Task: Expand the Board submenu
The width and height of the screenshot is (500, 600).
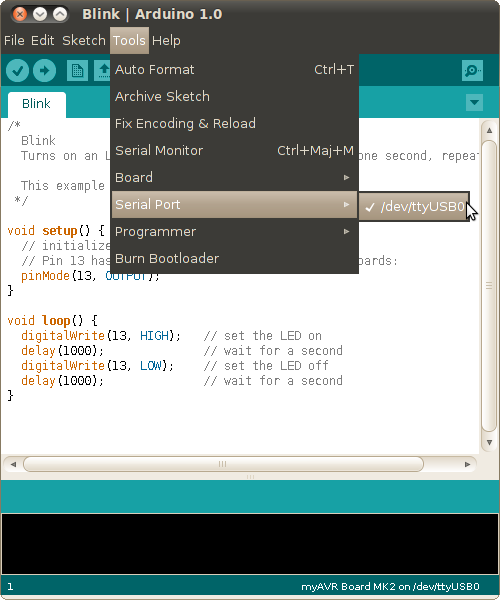Action: pos(235,178)
